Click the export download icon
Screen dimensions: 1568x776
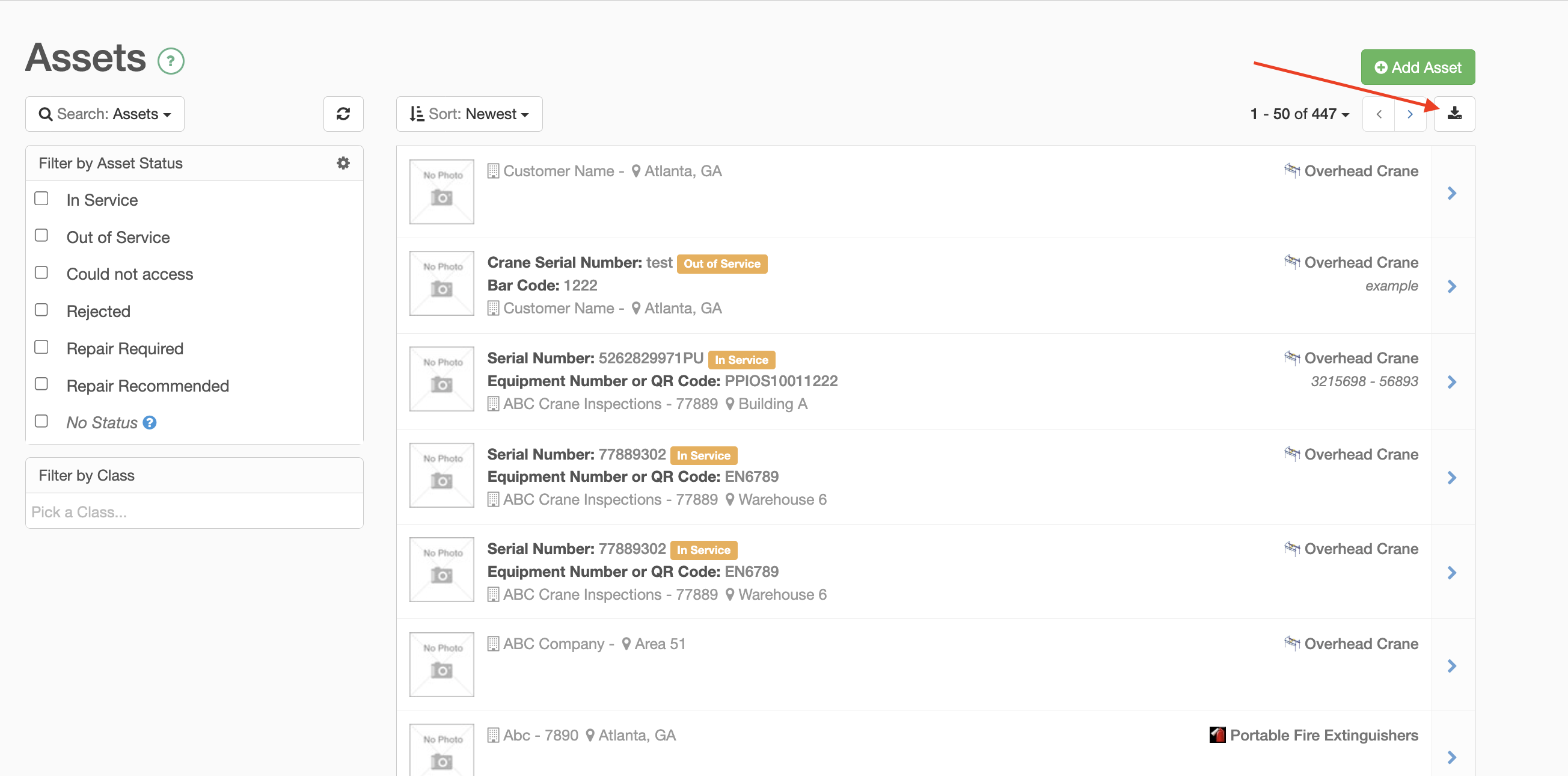coord(1454,114)
